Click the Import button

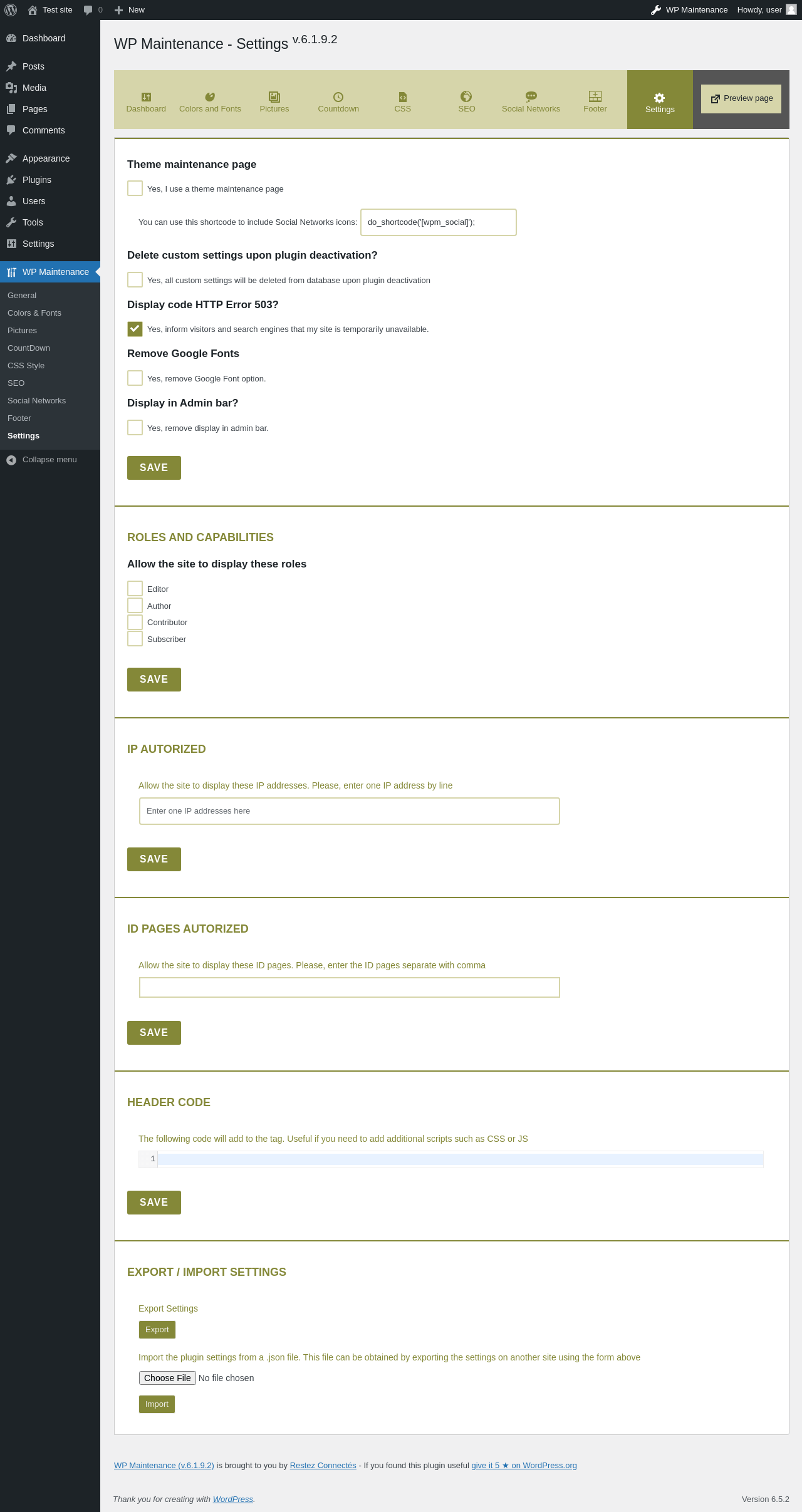157,1404
